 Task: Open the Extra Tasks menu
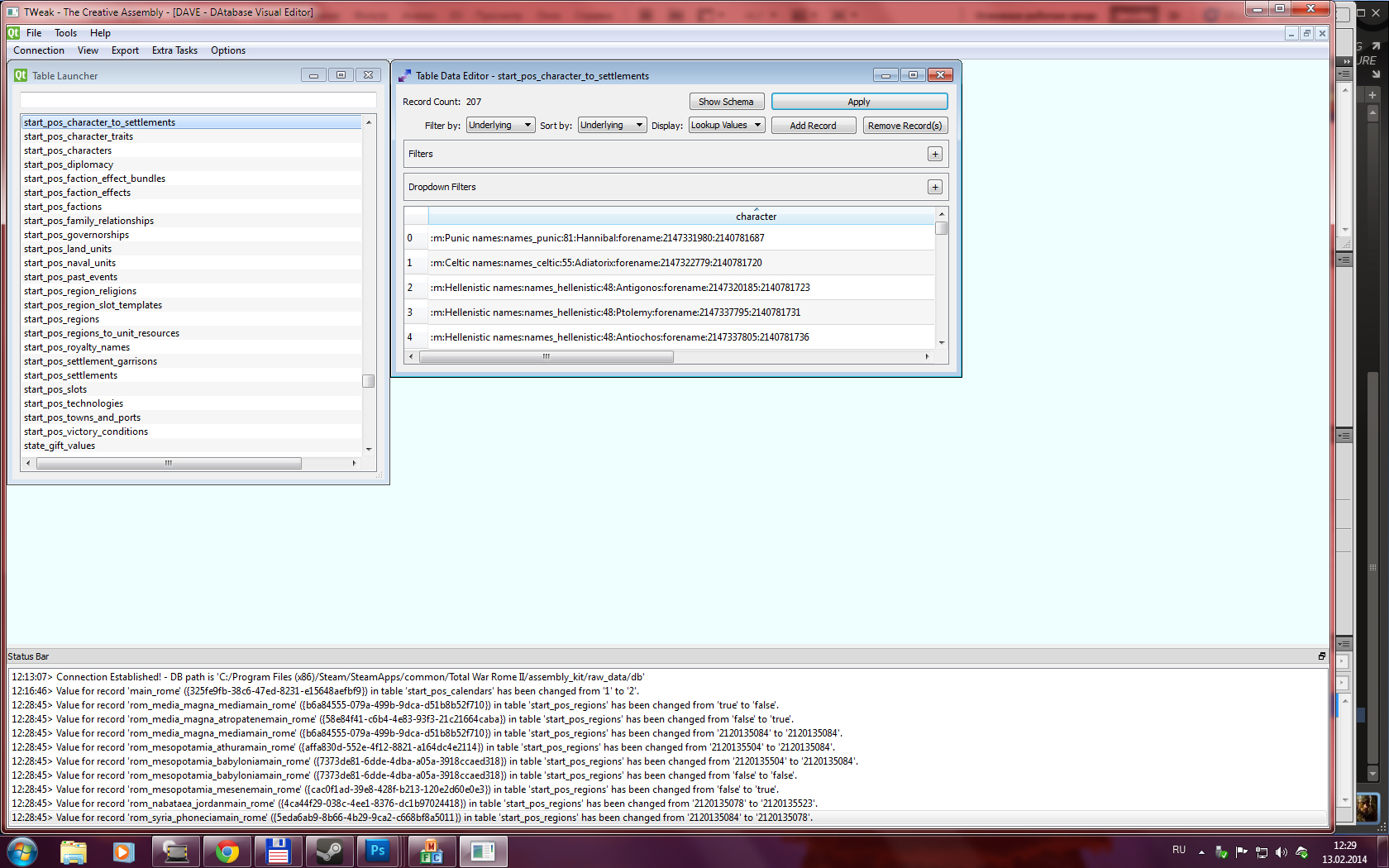tap(174, 50)
